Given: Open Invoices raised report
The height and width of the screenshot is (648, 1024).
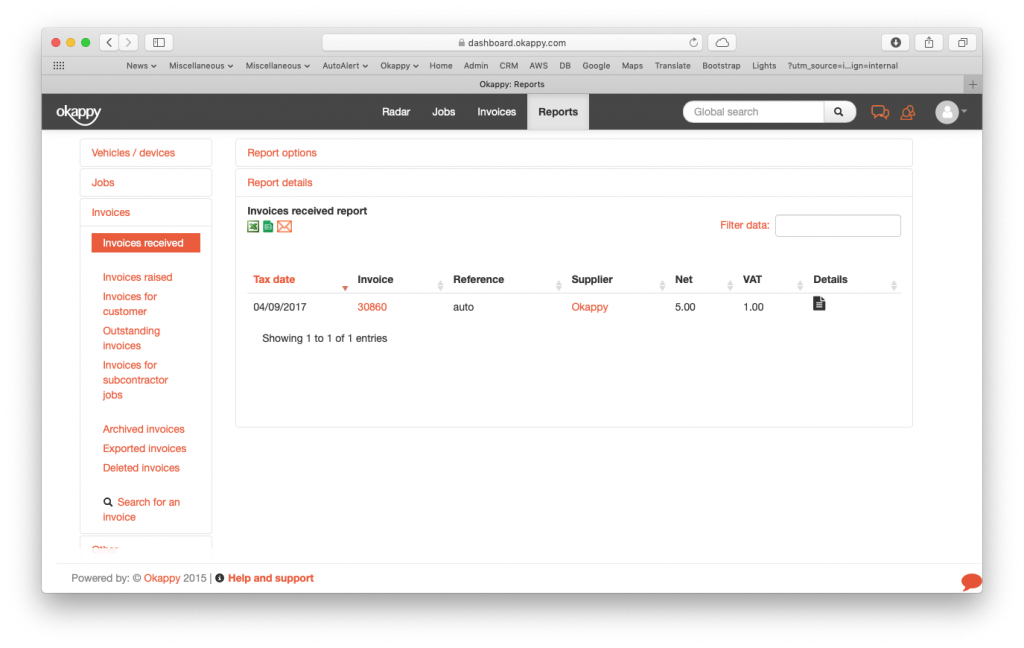Looking at the screenshot, I should [x=137, y=278].
